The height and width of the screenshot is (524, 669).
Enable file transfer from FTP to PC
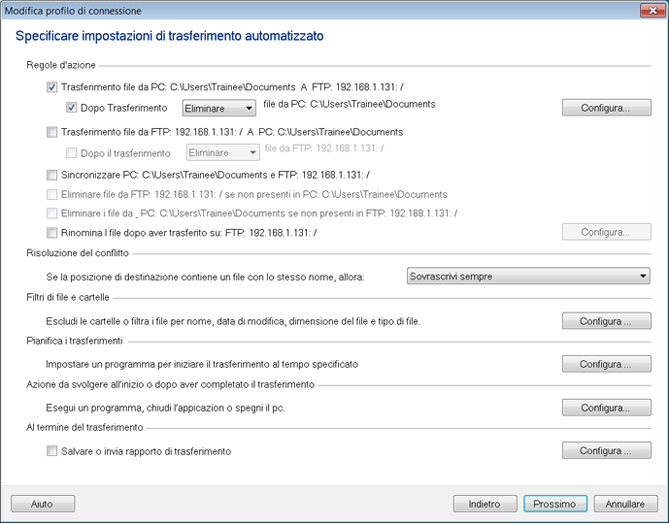point(52,132)
